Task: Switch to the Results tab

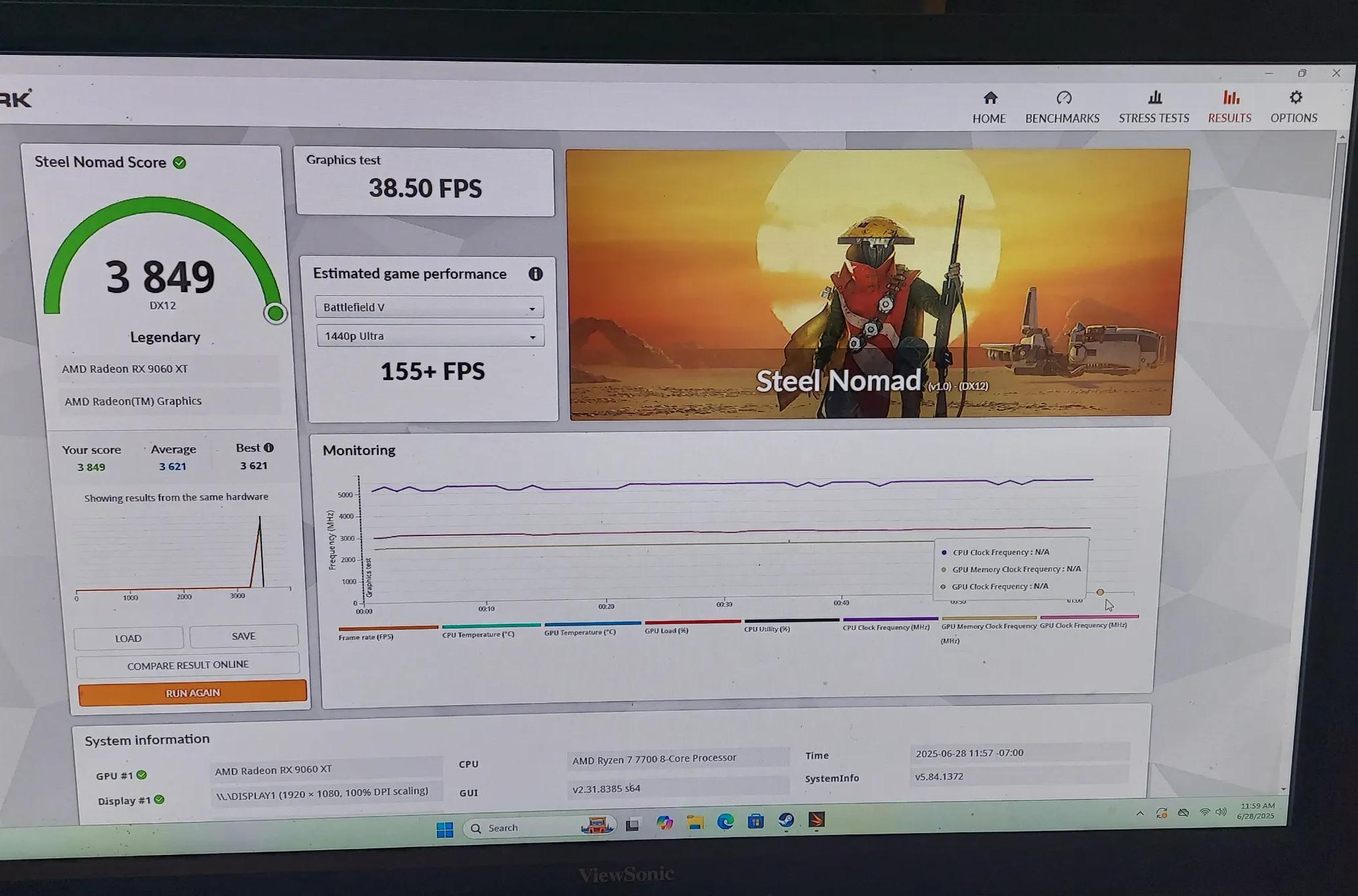Action: click(1230, 107)
